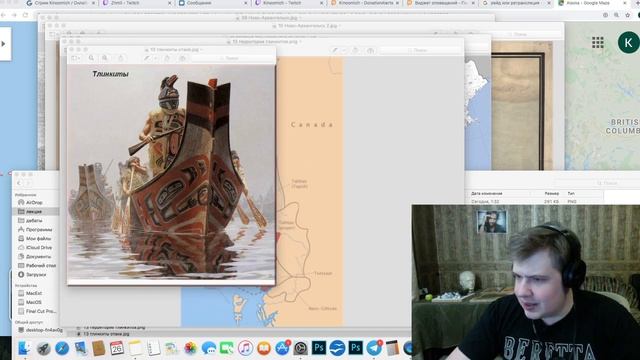Select Final Cut Pro volume in sidebar
Viewport: 640px width, 360px height.
36,311
